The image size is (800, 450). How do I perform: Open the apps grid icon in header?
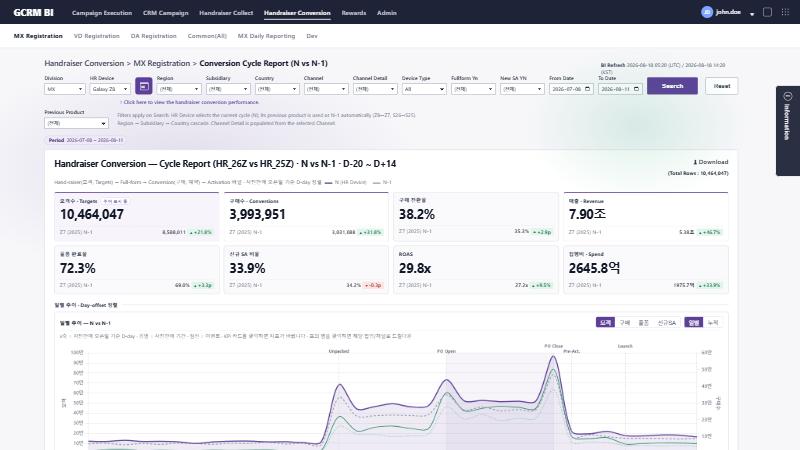[785, 12]
